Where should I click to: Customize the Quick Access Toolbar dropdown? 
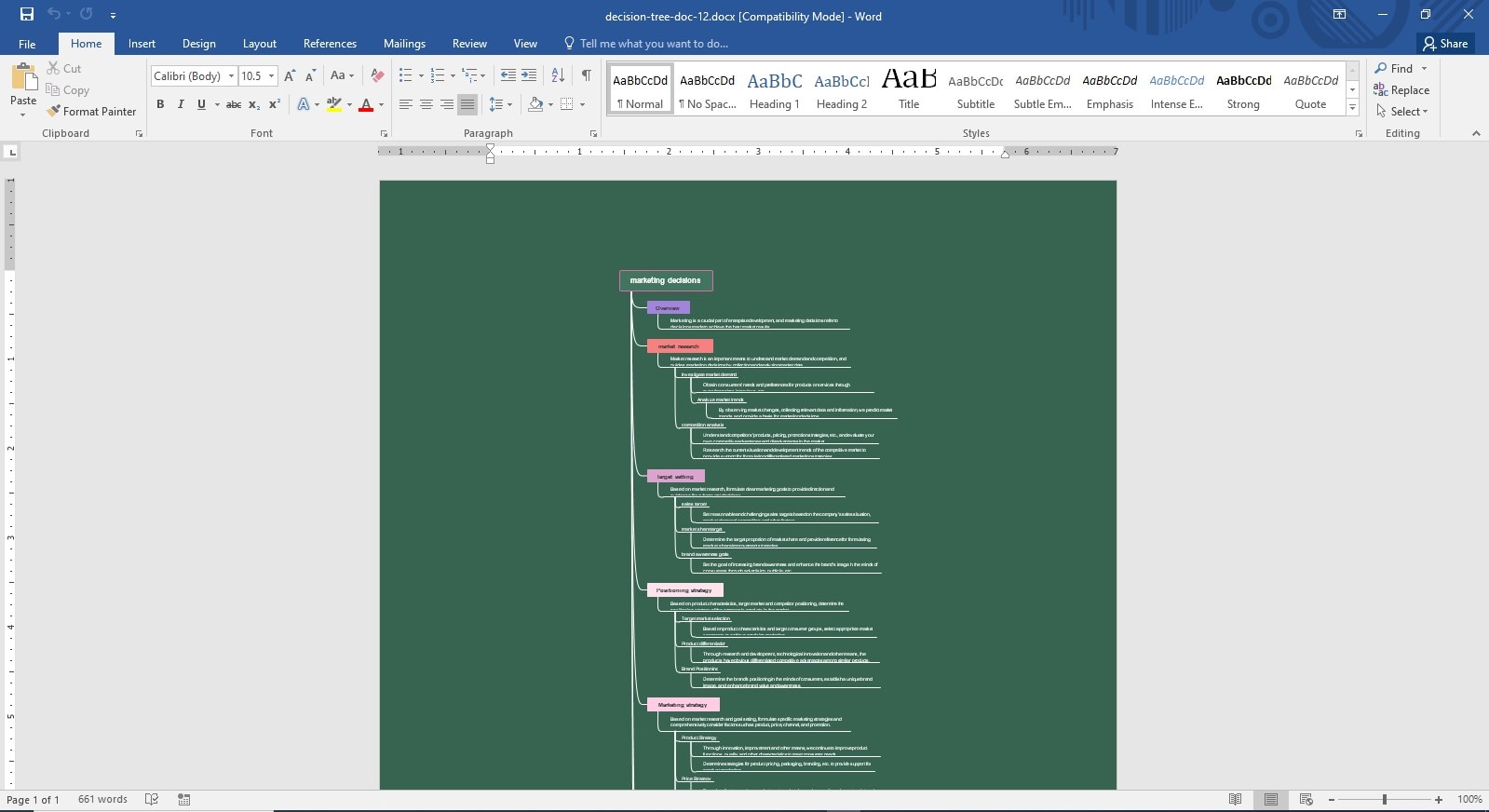pos(113,15)
